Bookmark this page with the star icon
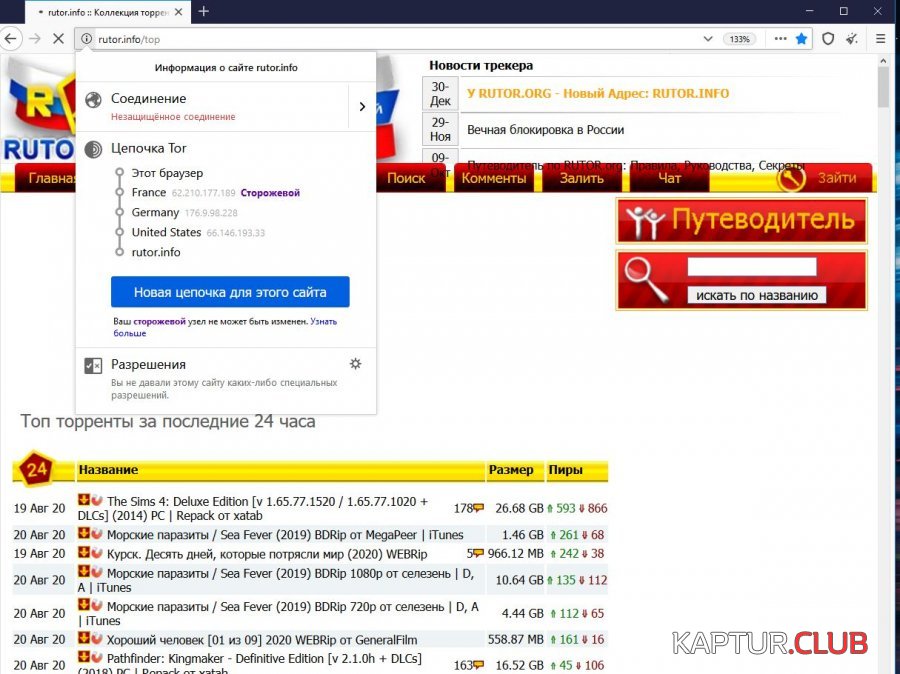900x674 pixels. tap(801, 39)
